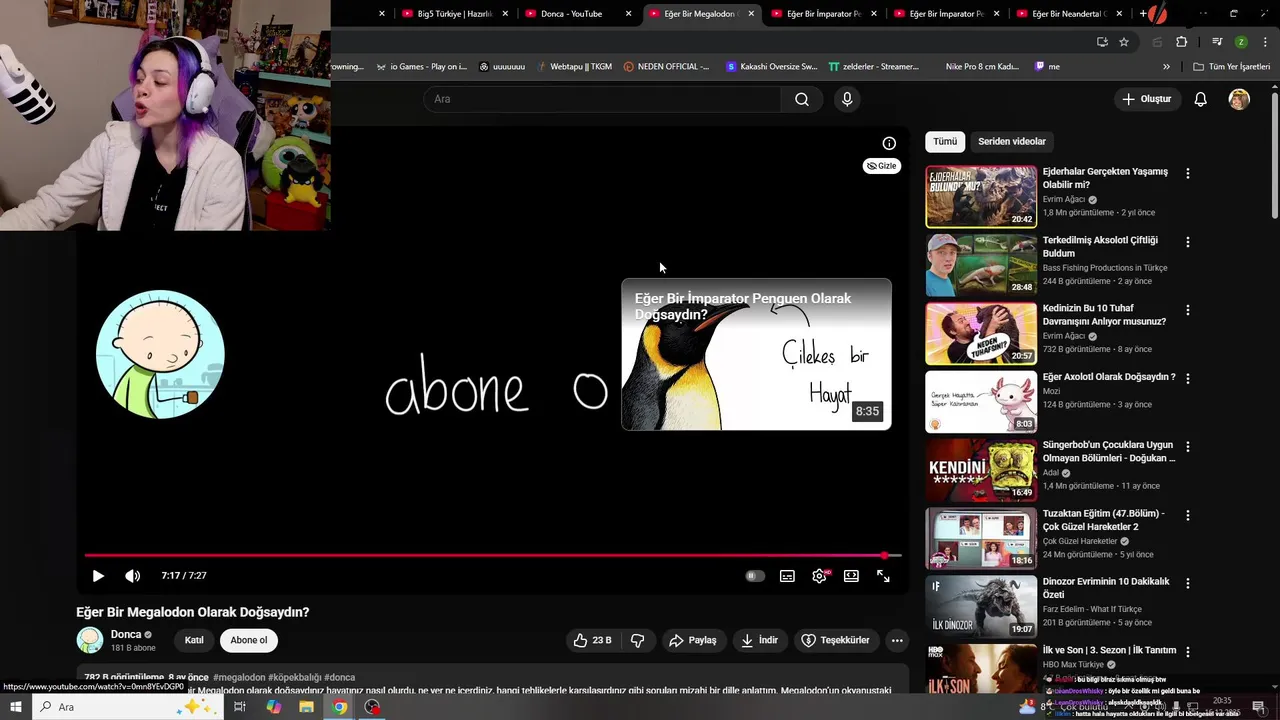Open Task View on taskbar
This screenshot has width=1280, height=720.
(x=240, y=707)
